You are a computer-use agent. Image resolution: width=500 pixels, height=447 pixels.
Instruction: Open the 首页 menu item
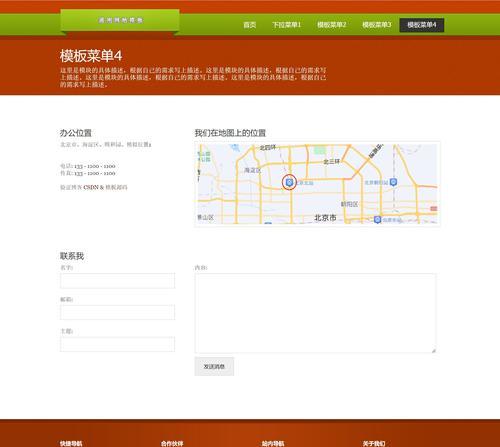(x=250, y=25)
